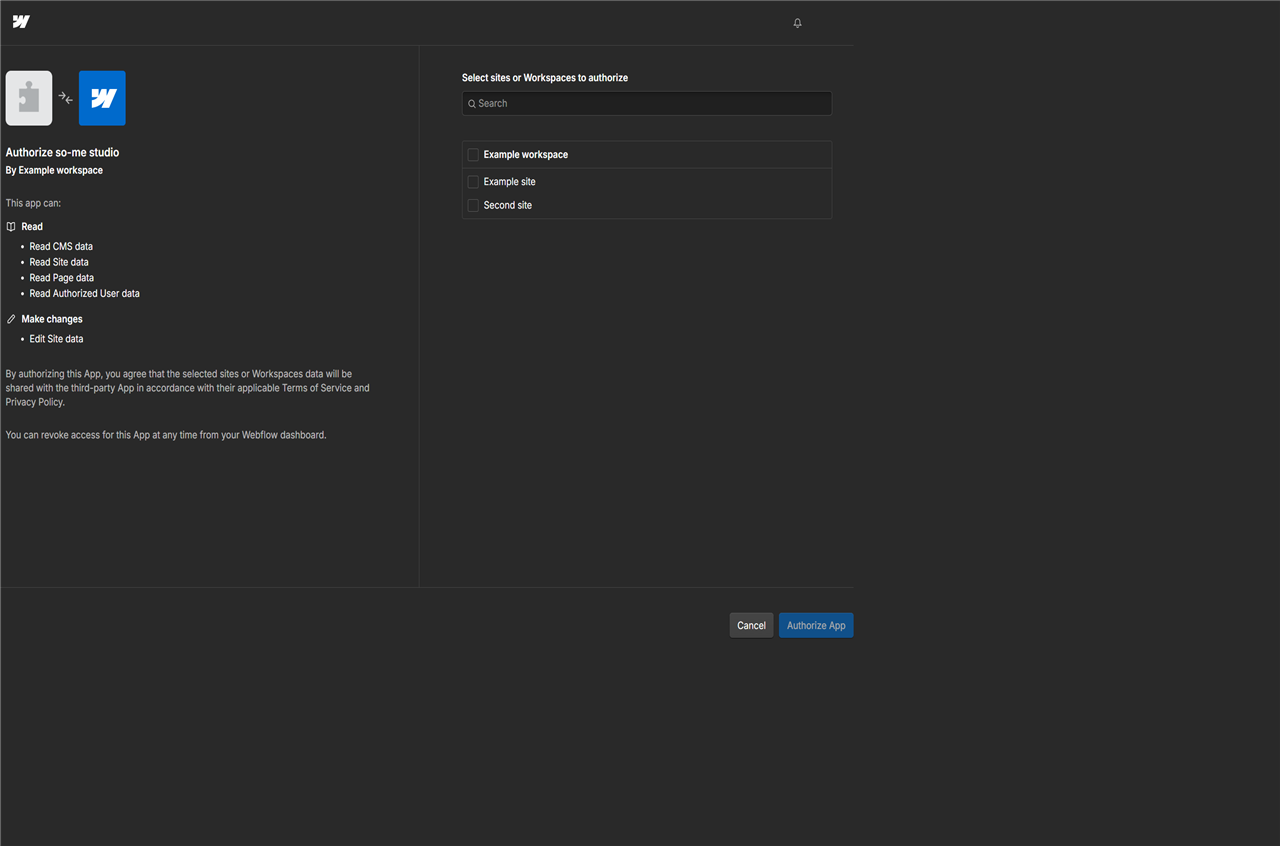Click 'This app can:' text
1280x846 pixels.
click(x=34, y=203)
